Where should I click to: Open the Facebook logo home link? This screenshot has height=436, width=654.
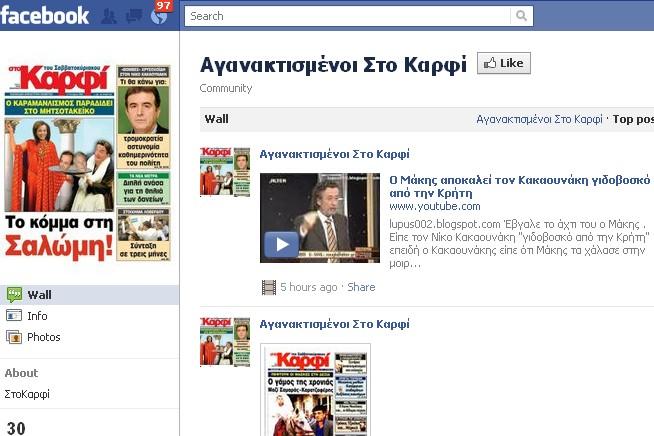[45, 15]
